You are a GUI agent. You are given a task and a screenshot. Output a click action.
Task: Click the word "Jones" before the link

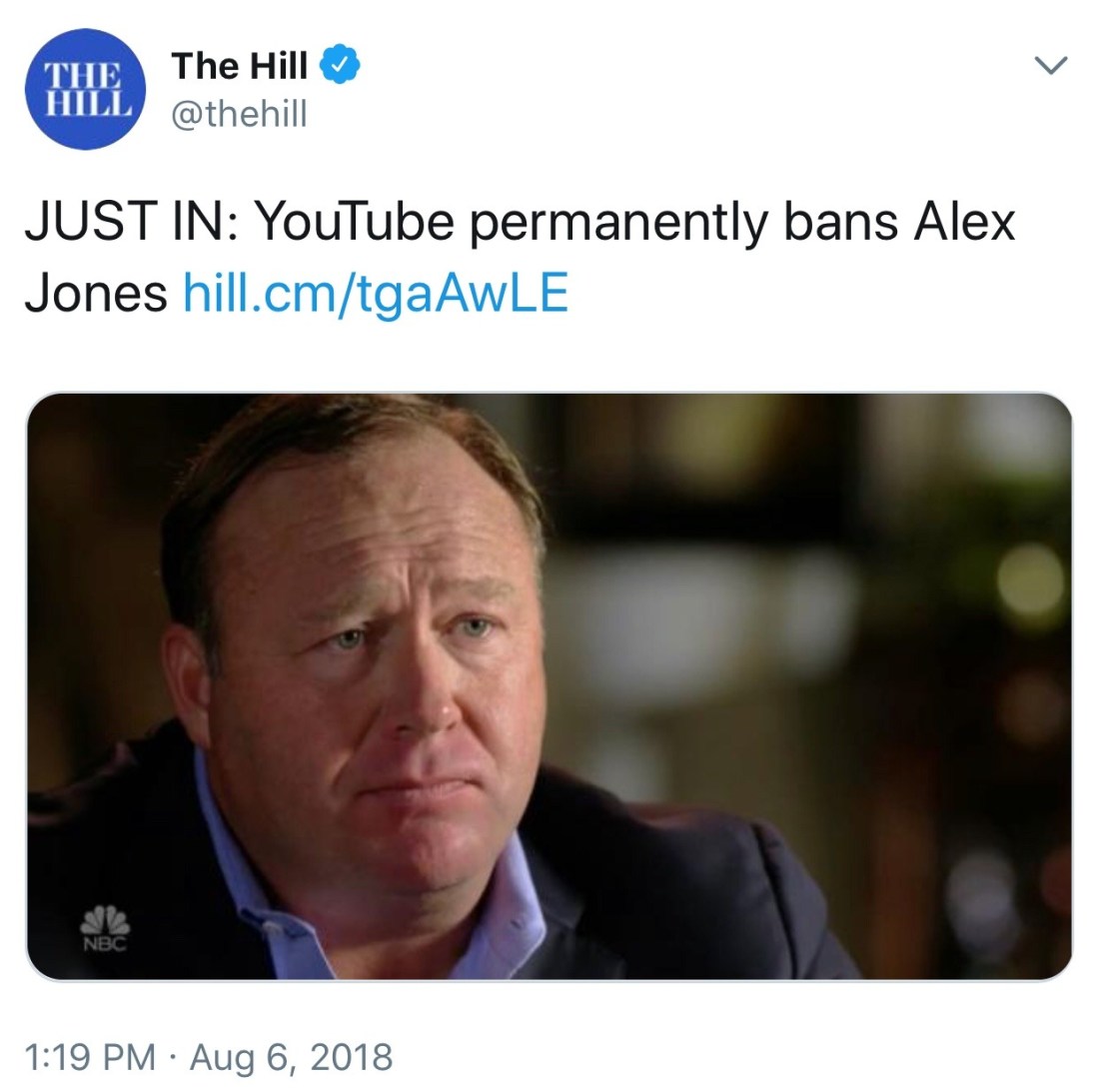coord(96,293)
